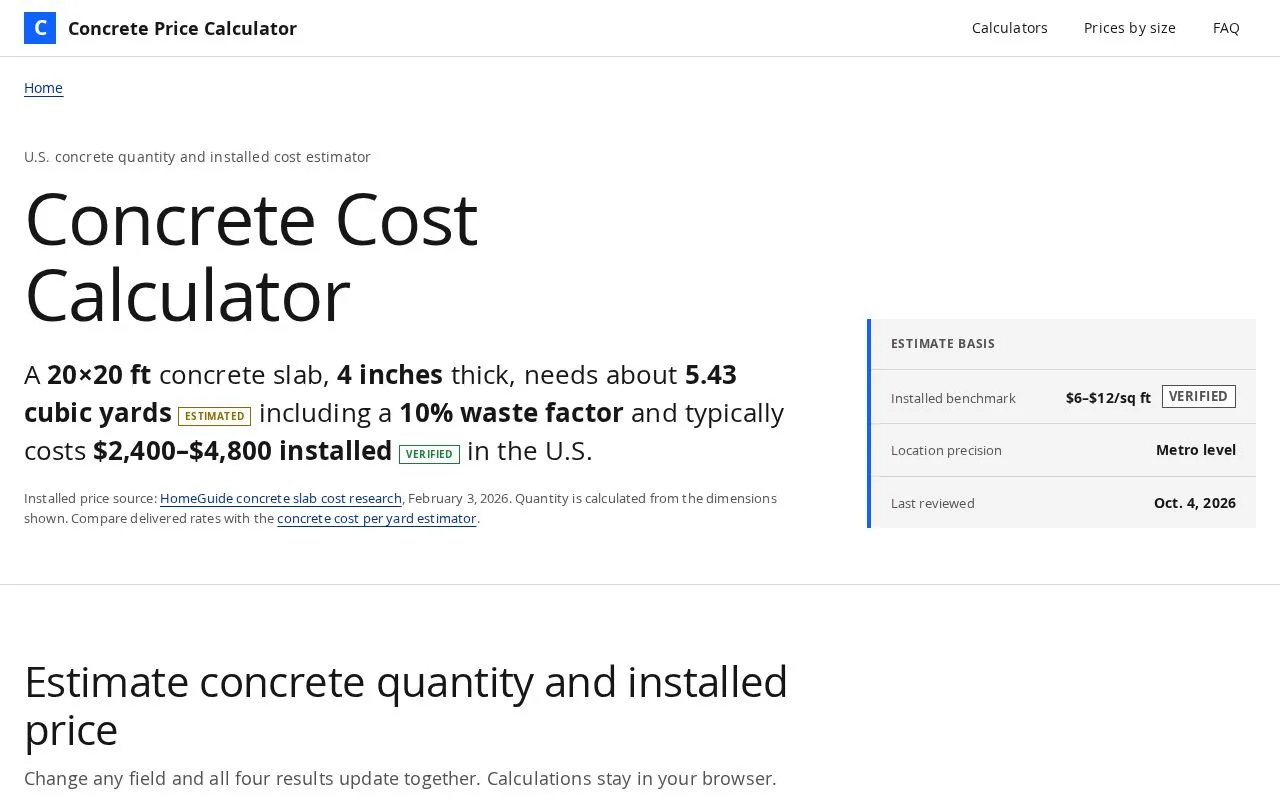Click the VERIFIED badge in Estimate Basis panel
Image resolution: width=1280 pixels, height=800 pixels.
1198,397
